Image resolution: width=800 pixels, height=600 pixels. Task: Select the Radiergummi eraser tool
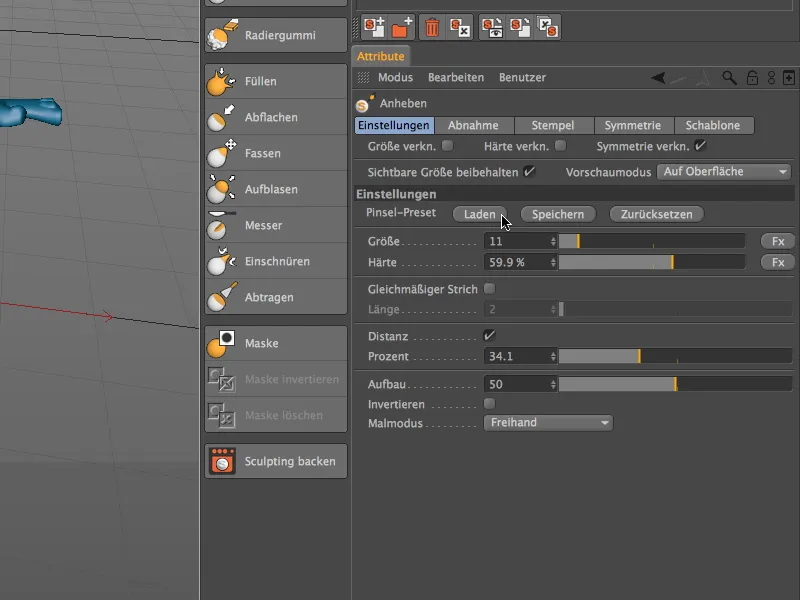point(276,35)
